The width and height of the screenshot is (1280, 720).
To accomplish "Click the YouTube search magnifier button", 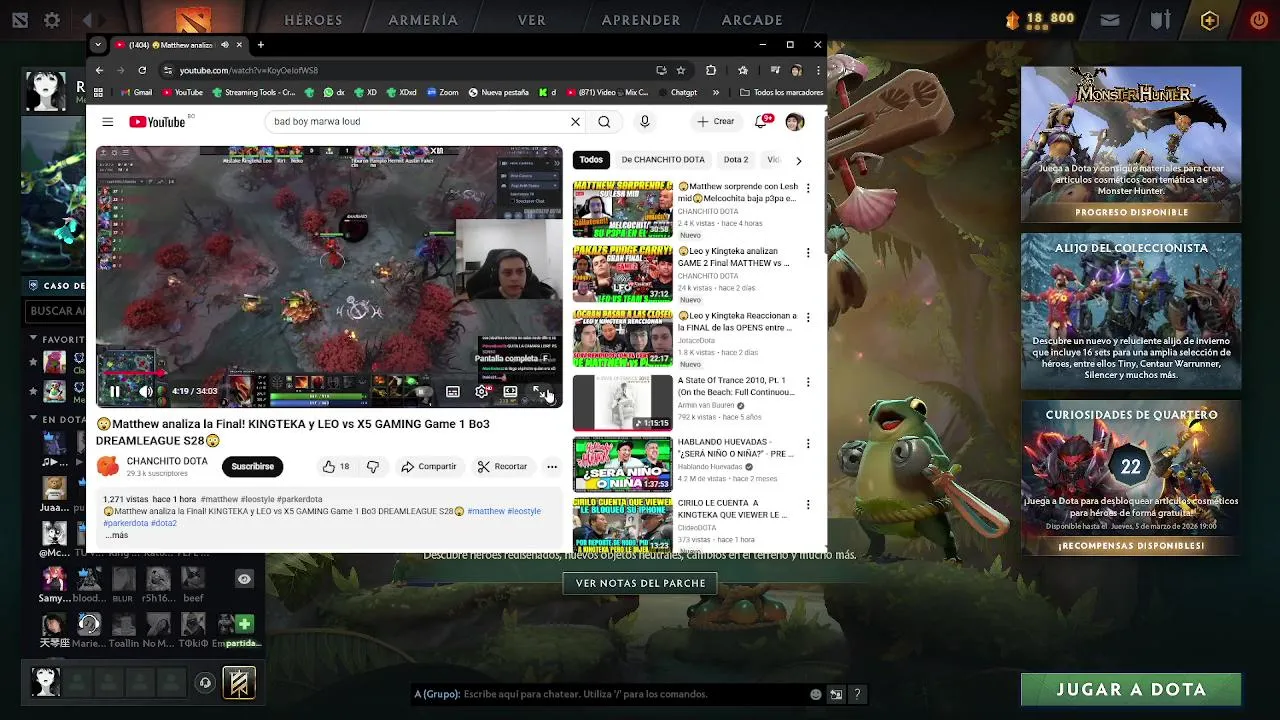I will click(604, 121).
